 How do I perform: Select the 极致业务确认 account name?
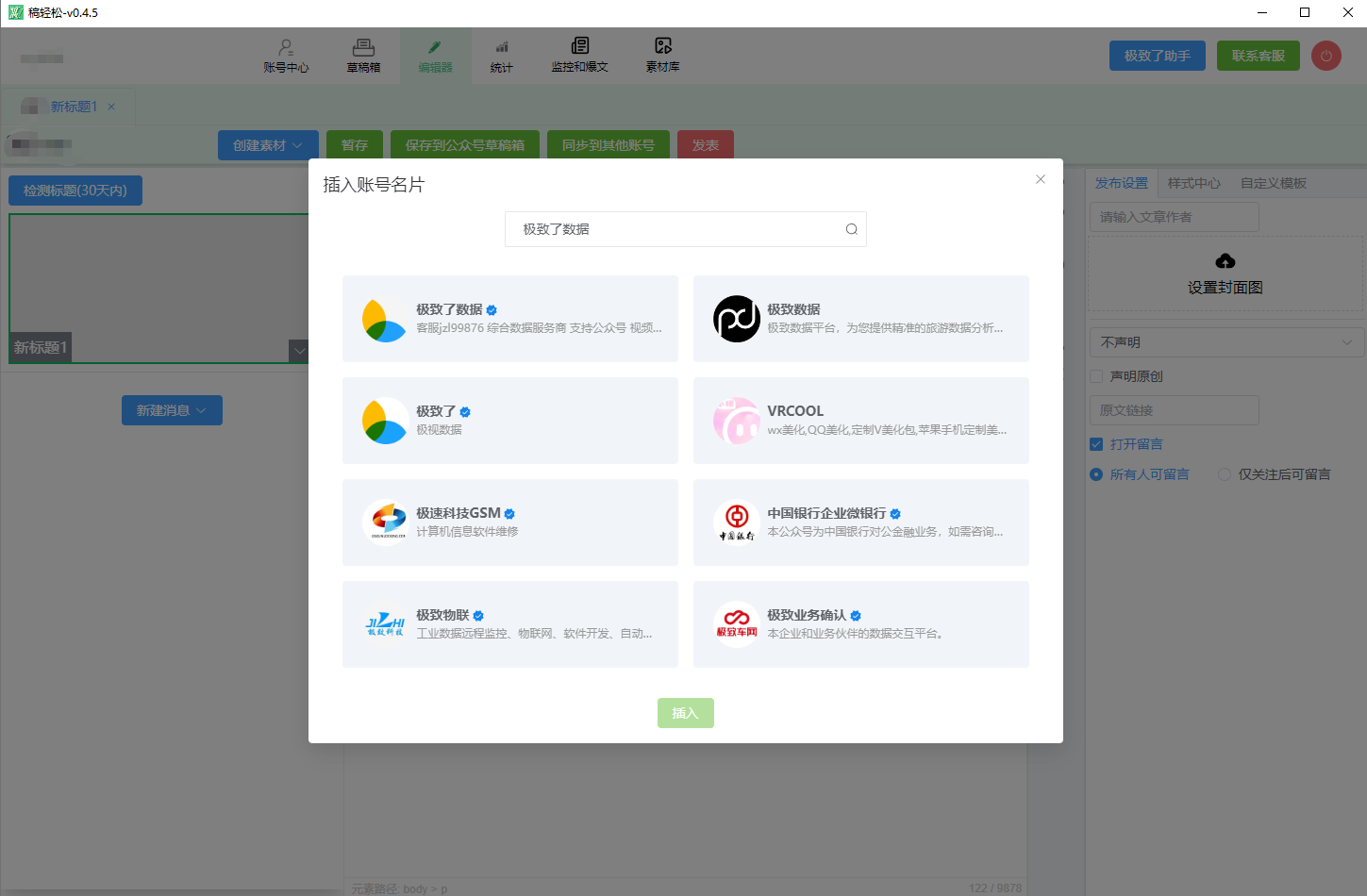click(807, 615)
